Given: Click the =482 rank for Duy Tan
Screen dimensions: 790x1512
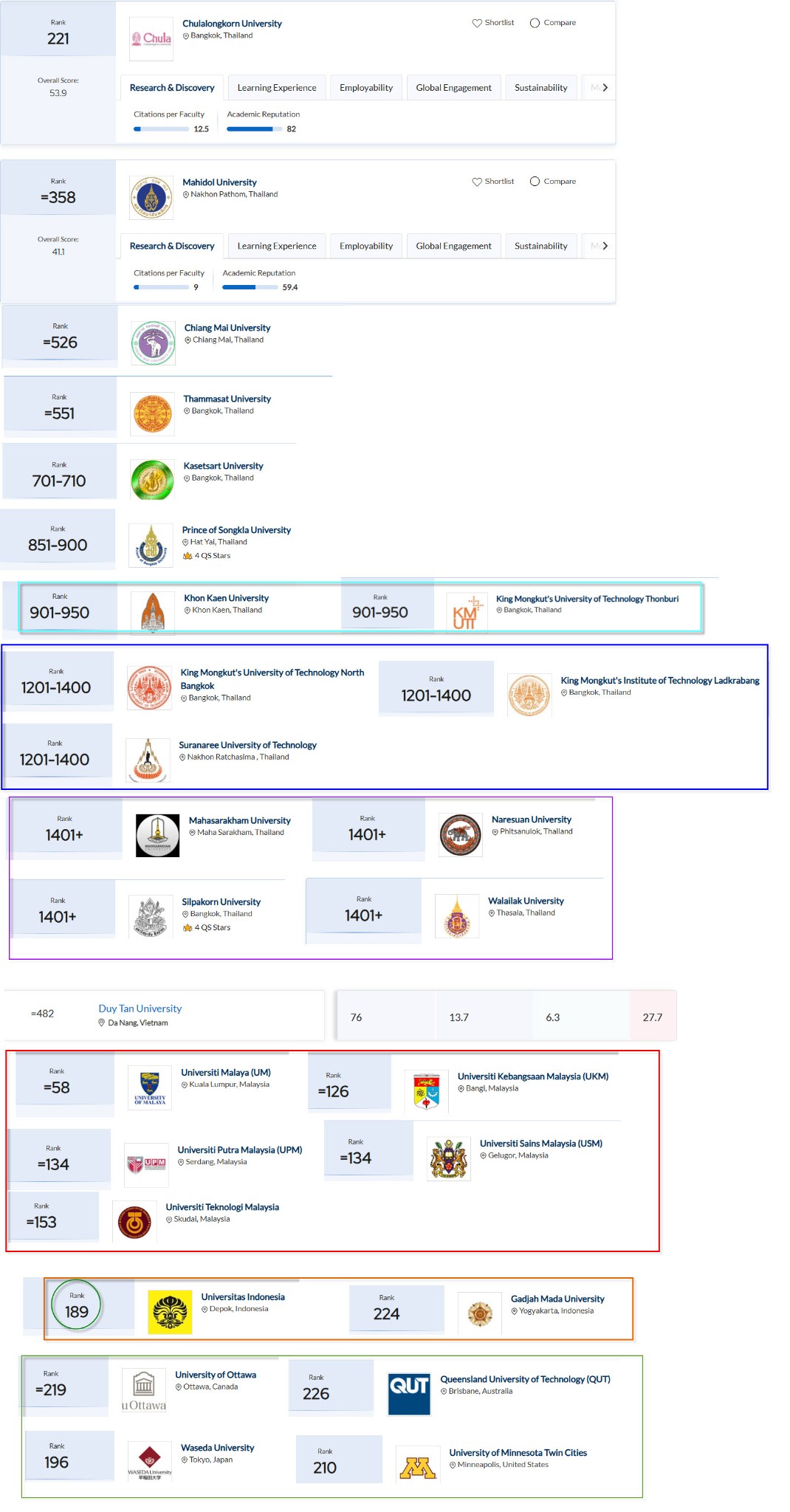Looking at the screenshot, I should pyautogui.click(x=42, y=1014).
